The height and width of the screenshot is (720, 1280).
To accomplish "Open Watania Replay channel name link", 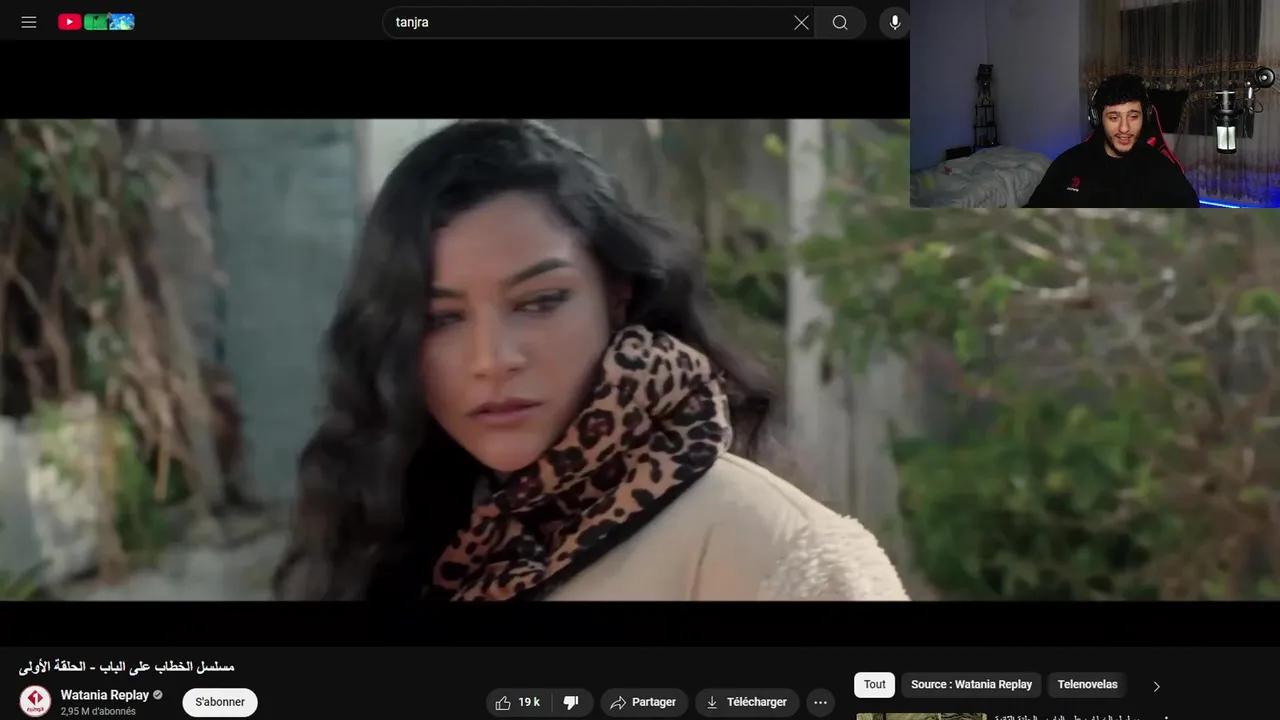I will click(104, 695).
